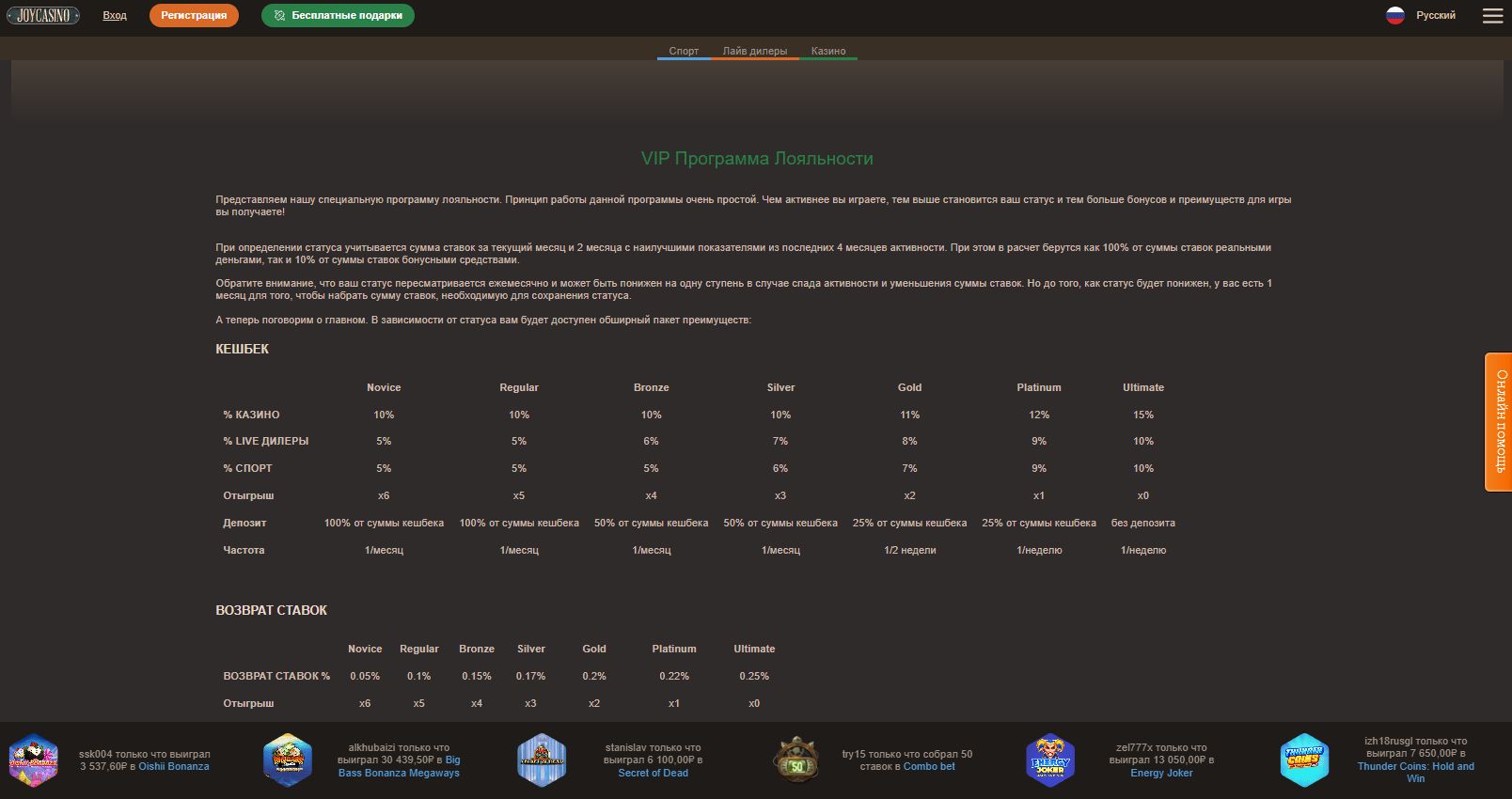Open the Big Bass Bonanza Megaways icon

tap(288, 760)
